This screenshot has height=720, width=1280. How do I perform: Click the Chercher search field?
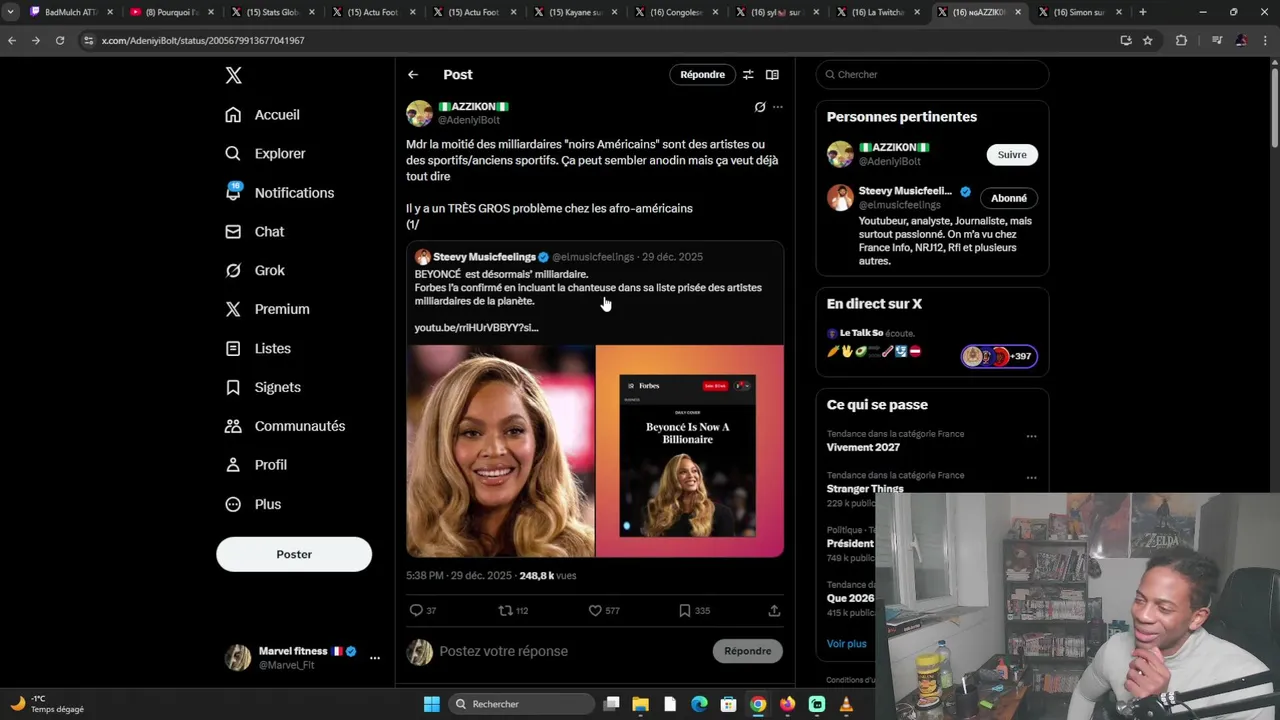click(932, 75)
